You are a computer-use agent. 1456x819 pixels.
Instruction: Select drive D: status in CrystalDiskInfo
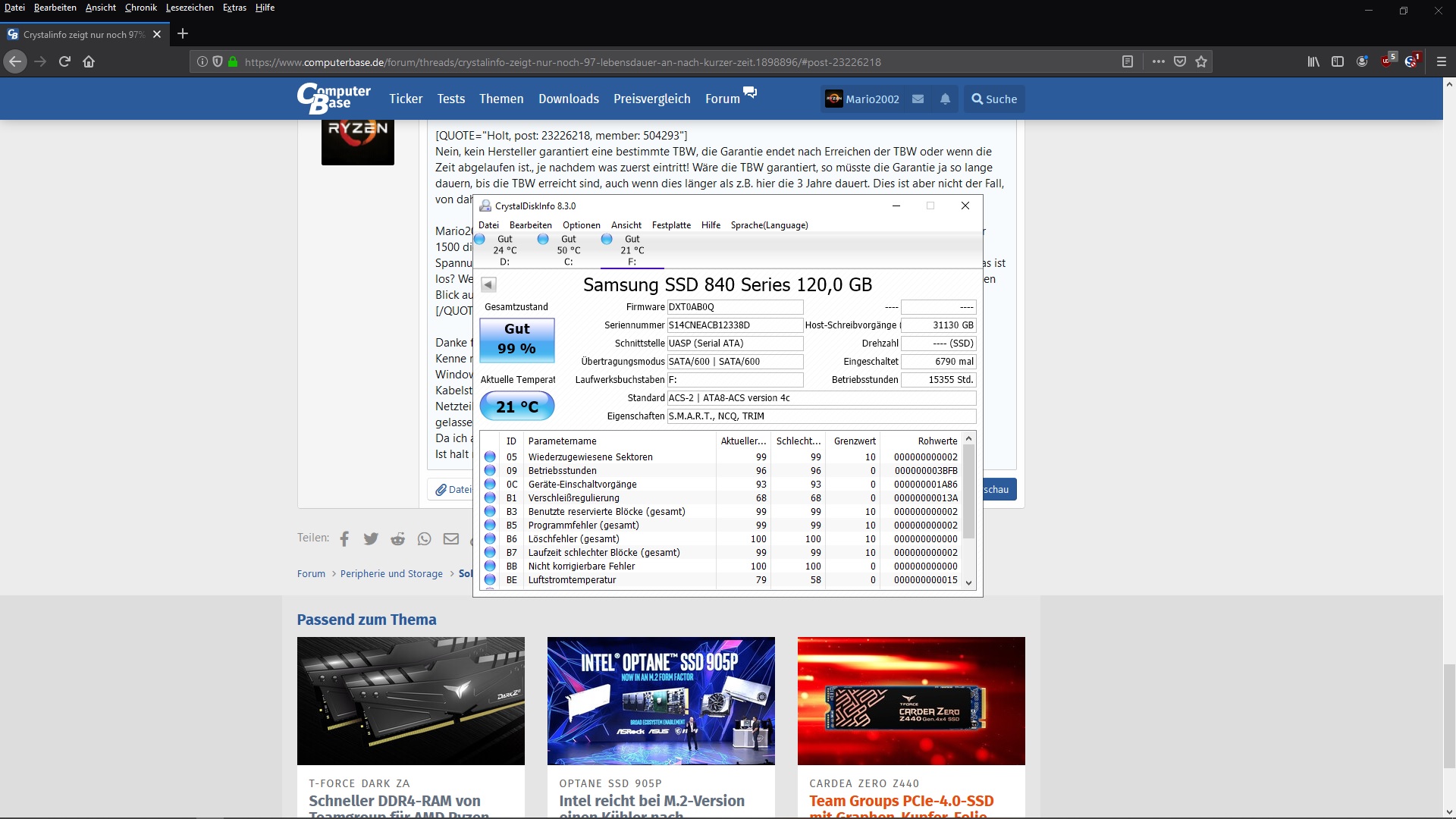point(504,249)
